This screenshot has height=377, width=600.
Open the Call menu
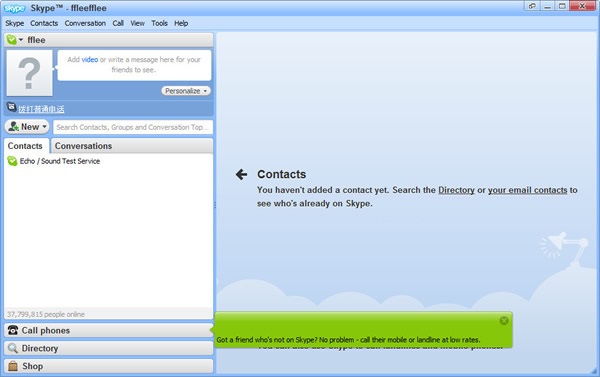(118, 23)
